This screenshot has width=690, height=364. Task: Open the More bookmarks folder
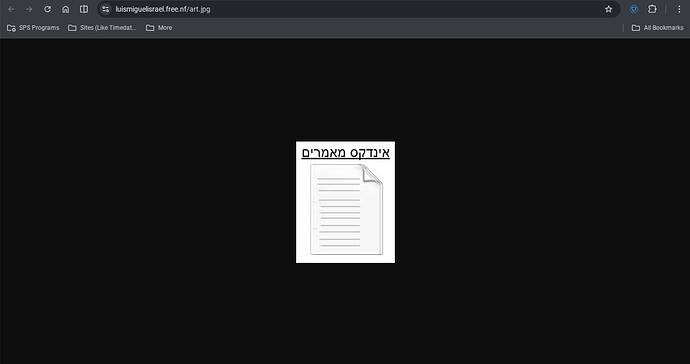(x=159, y=28)
